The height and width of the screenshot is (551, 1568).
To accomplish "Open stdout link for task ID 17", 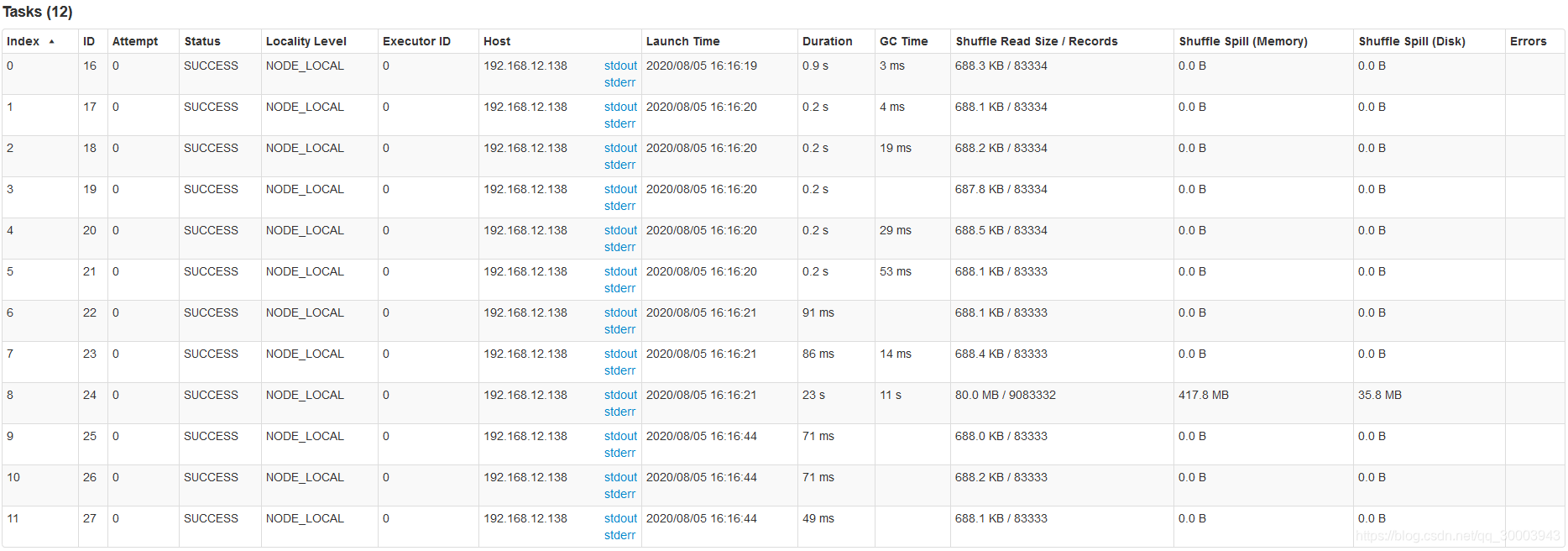I will (621, 107).
